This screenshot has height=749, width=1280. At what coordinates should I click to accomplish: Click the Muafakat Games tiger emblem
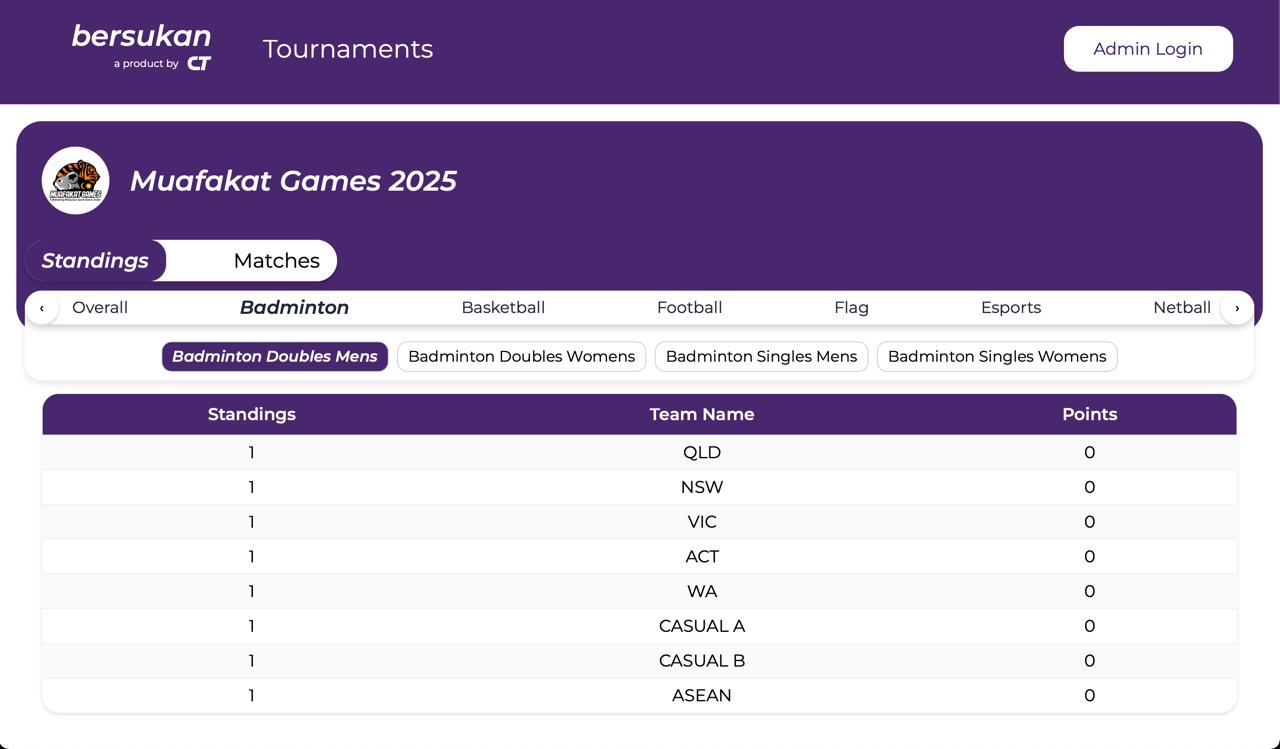[76, 181]
